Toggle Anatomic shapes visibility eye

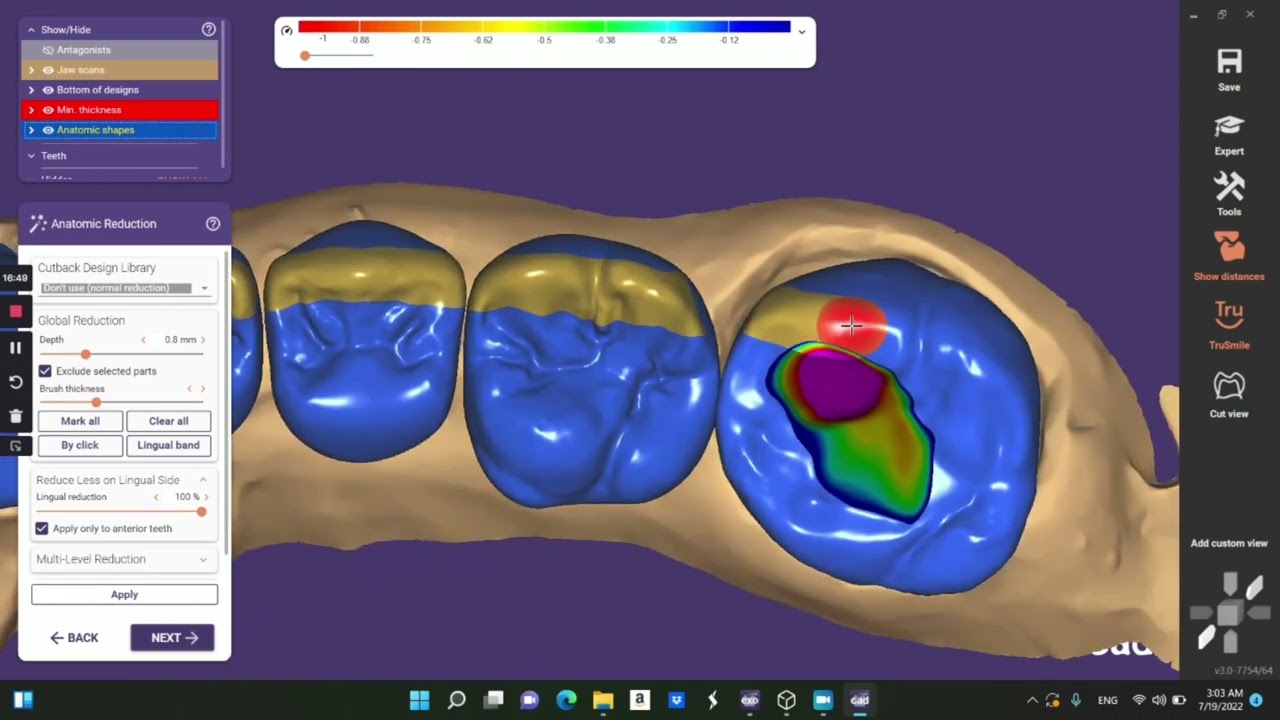[x=47, y=130]
